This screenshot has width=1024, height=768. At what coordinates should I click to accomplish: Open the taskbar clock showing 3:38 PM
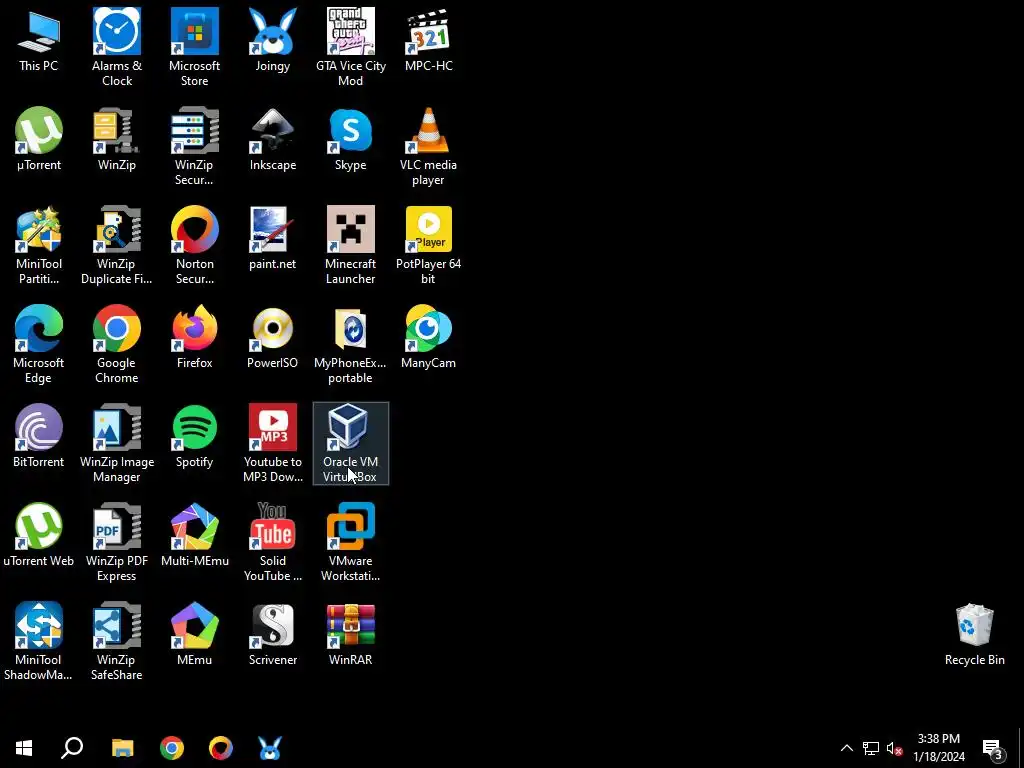pos(938,748)
